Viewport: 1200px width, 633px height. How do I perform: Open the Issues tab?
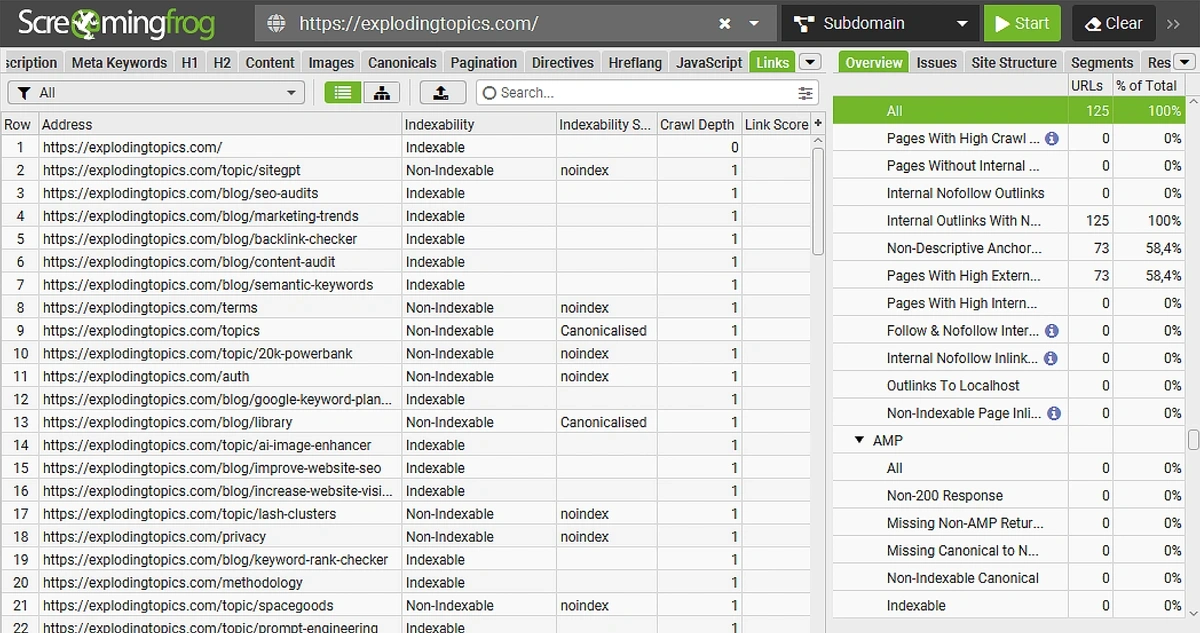937,62
